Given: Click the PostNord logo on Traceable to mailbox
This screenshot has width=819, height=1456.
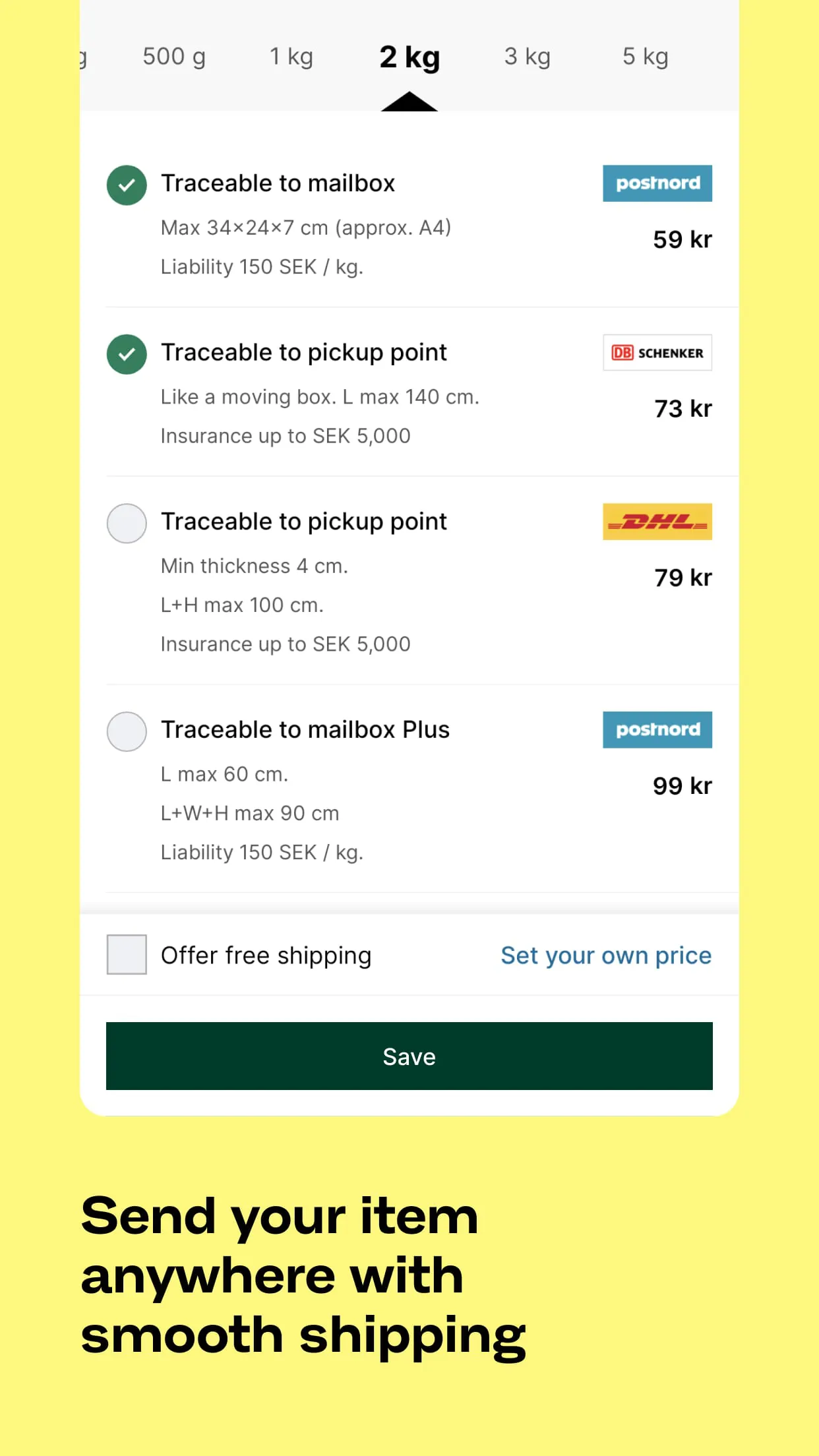Looking at the screenshot, I should pos(657,183).
